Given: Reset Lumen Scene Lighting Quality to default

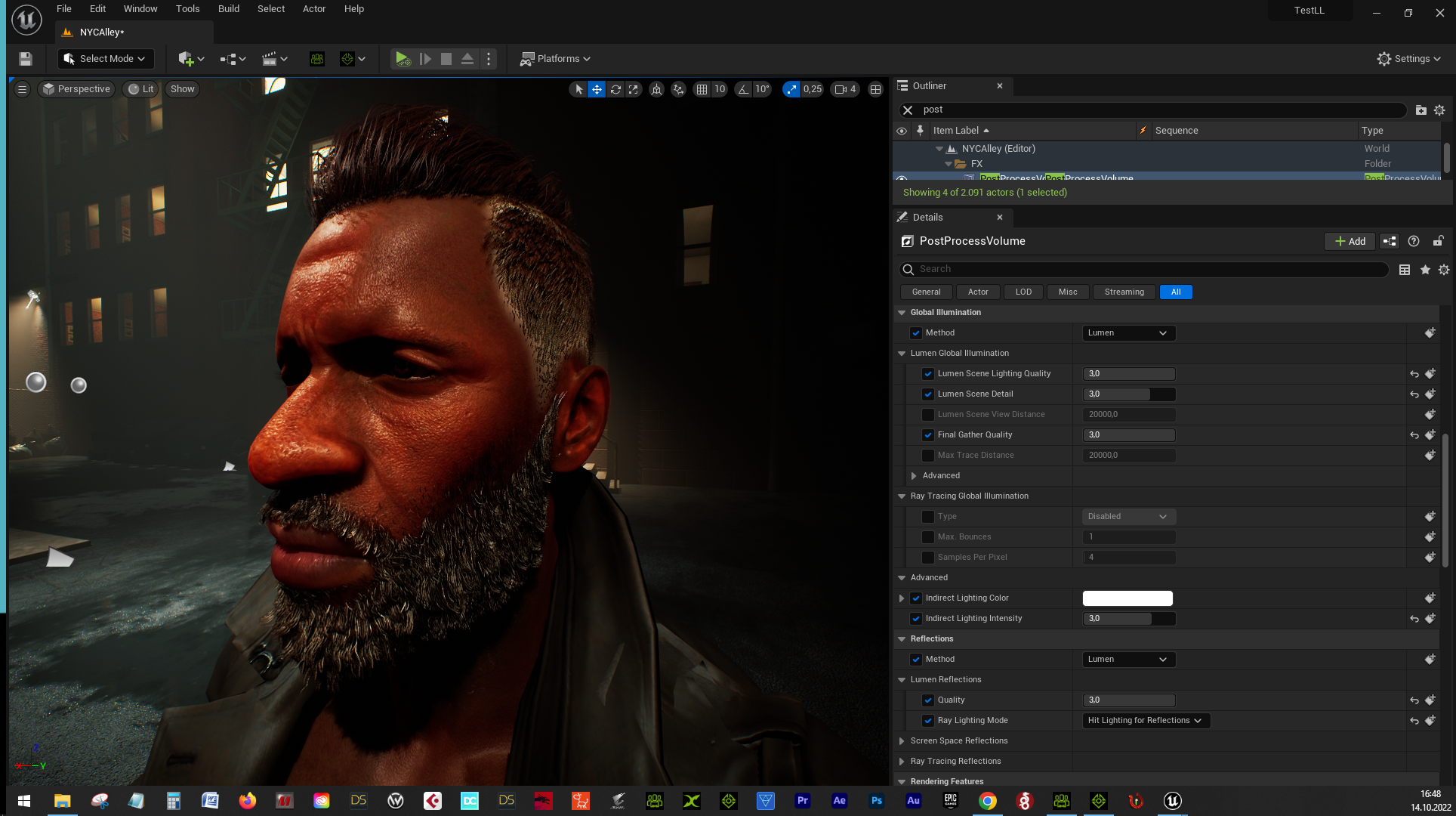Looking at the screenshot, I should (x=1414, y=374).
